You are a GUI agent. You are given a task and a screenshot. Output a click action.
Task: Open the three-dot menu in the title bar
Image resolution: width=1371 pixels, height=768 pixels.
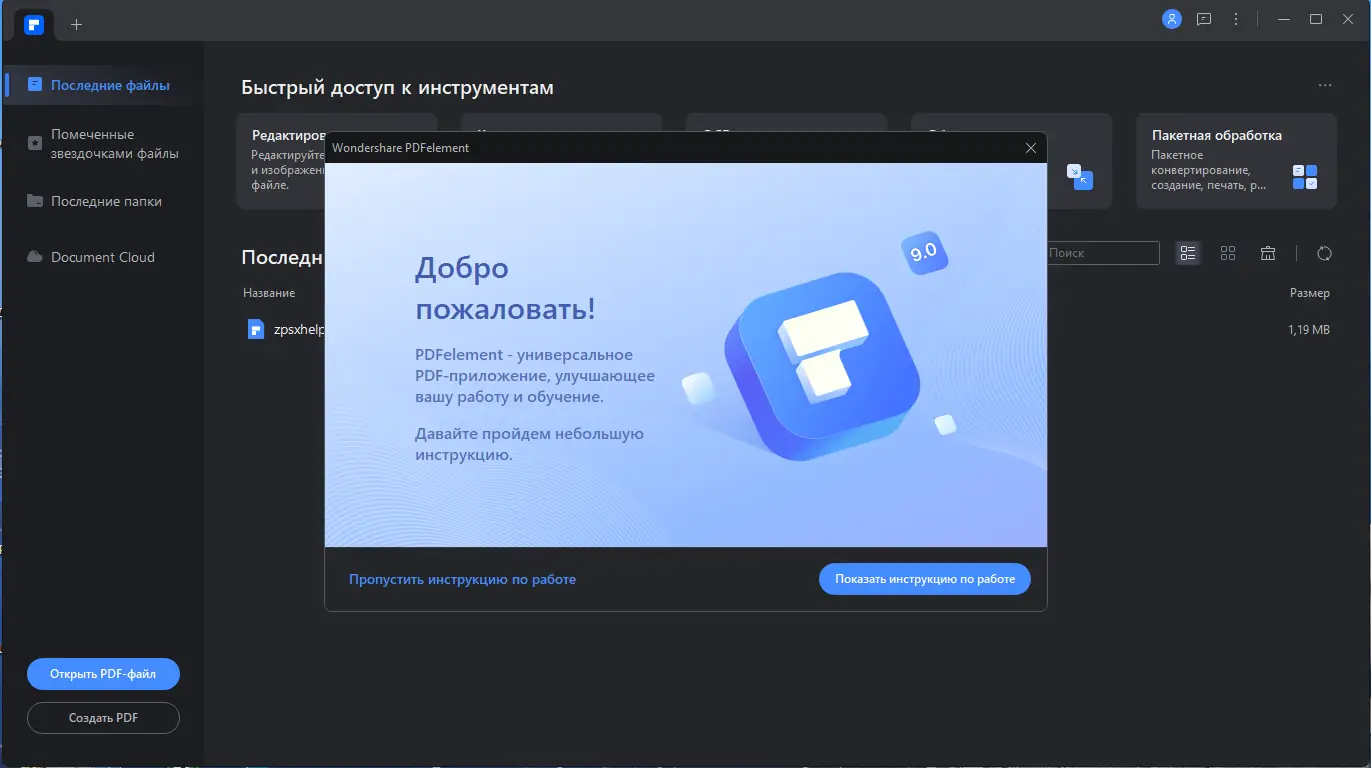[x=1236, y=18]
